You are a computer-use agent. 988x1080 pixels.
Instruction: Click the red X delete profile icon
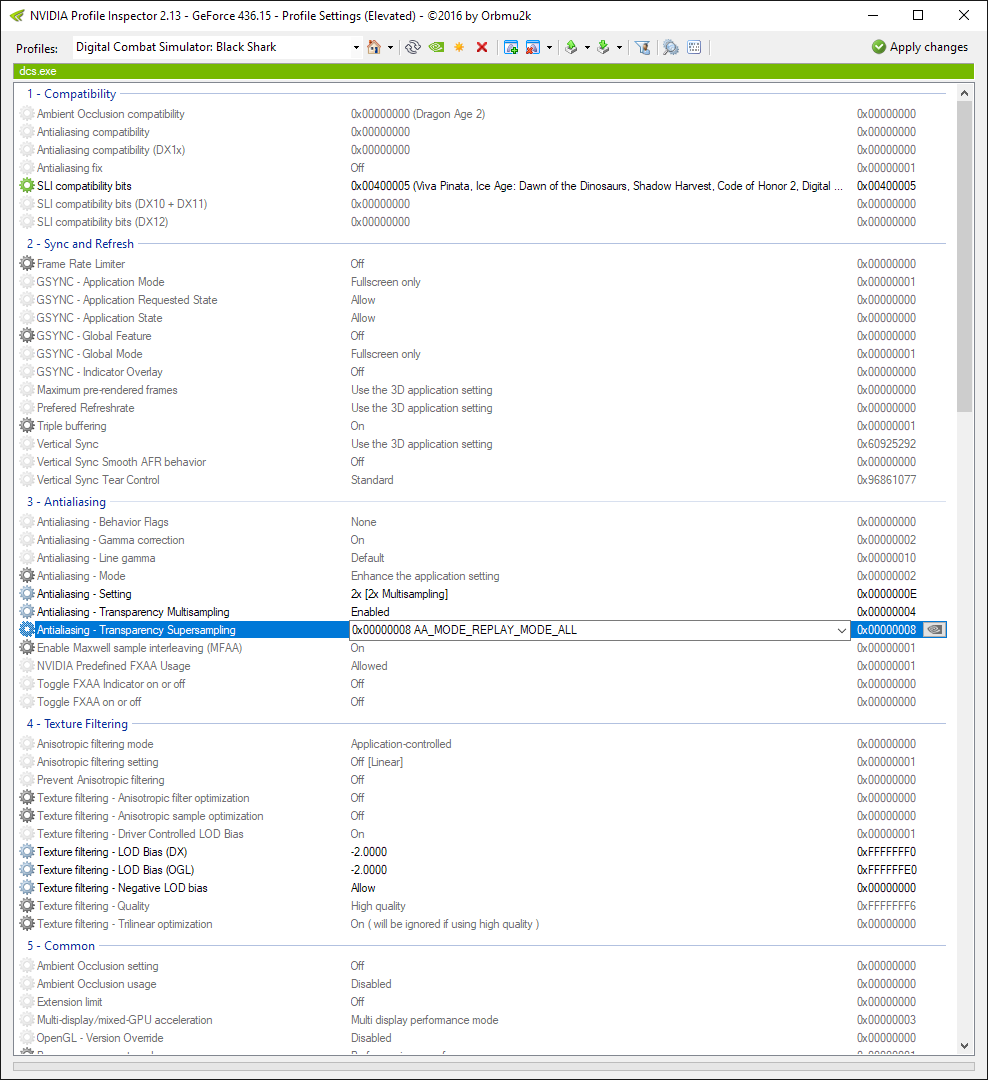tap(482, 47)
